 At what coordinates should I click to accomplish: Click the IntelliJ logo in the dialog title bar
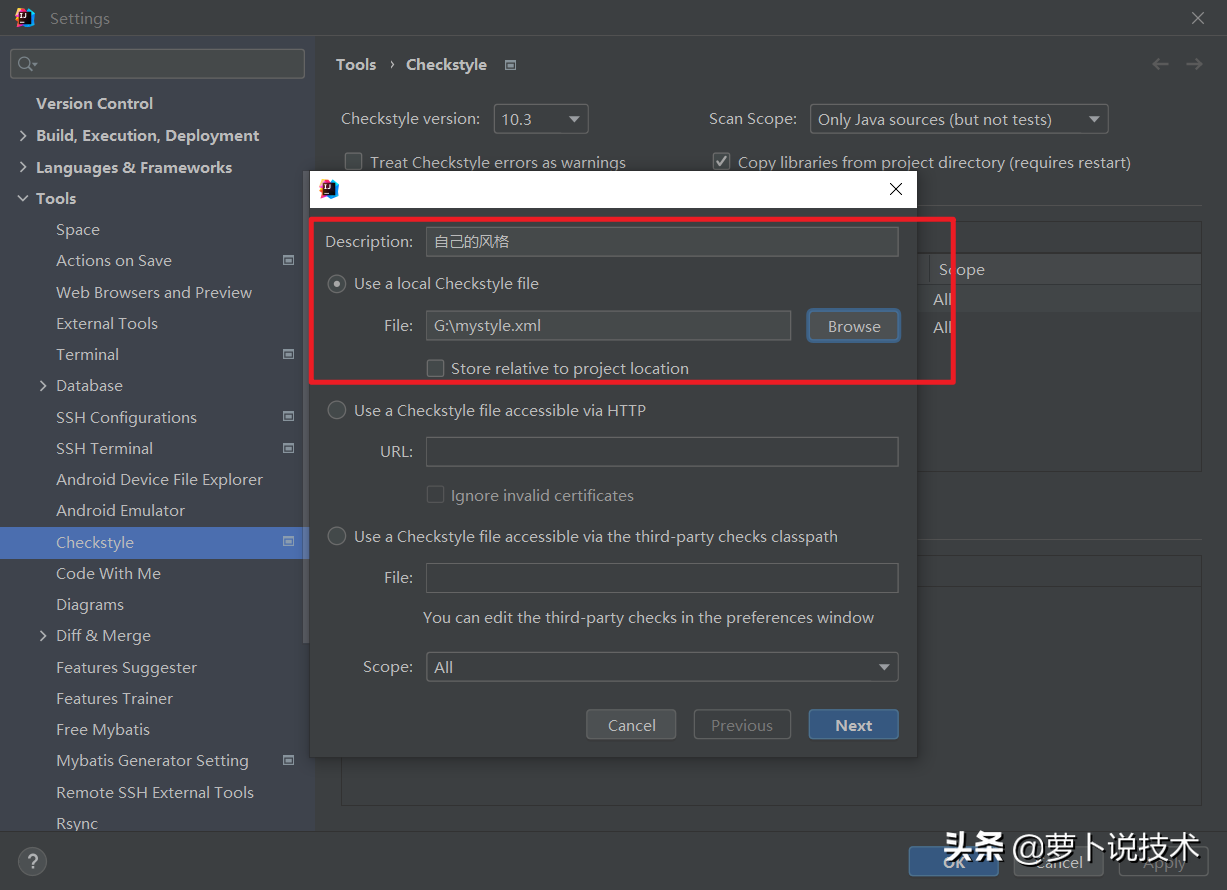pos(329,189)
